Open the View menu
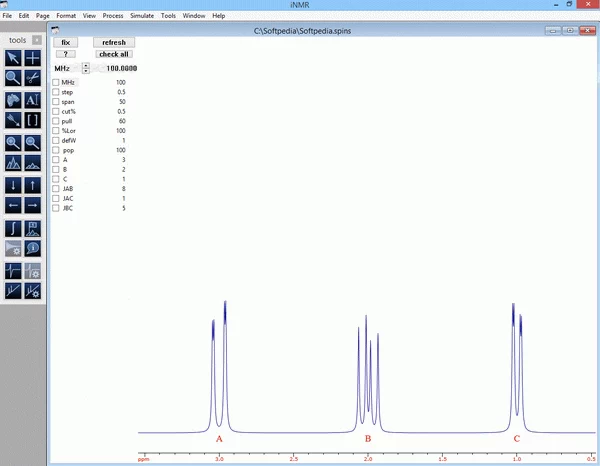The width and height of the screenshot is (600, 466). (89, 16)
